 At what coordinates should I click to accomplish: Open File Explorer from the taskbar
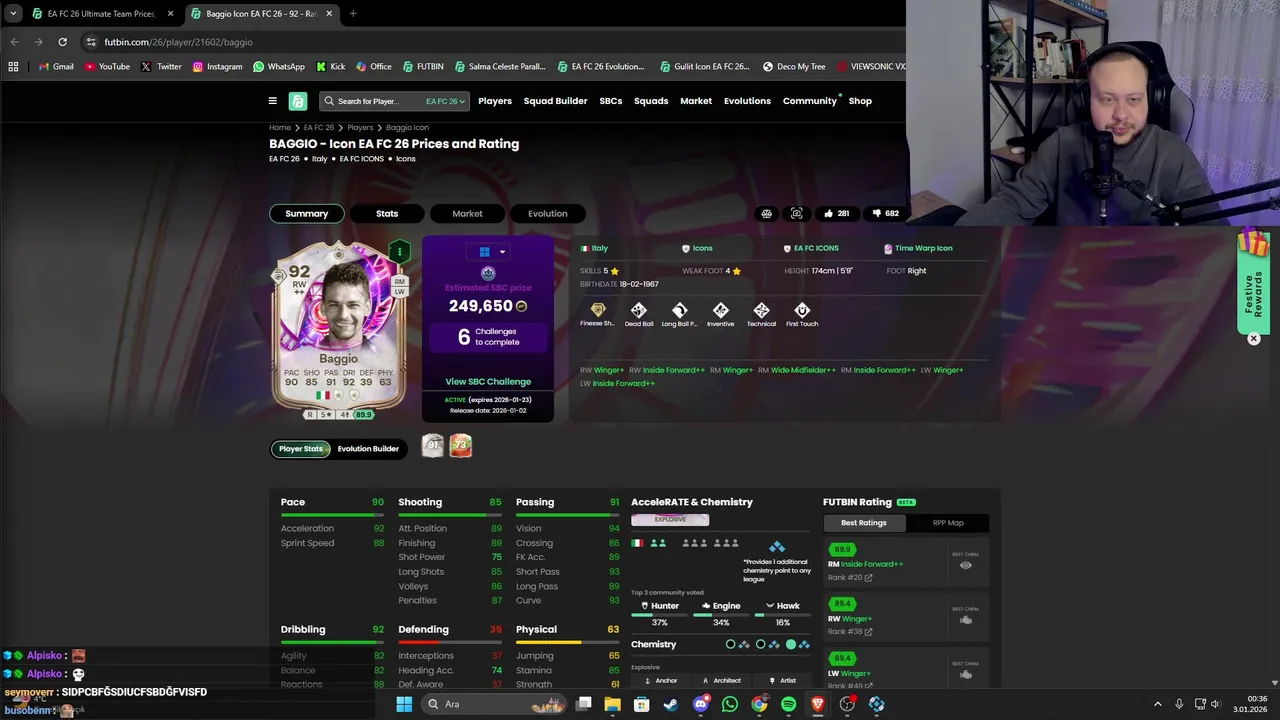click(612, 704)
